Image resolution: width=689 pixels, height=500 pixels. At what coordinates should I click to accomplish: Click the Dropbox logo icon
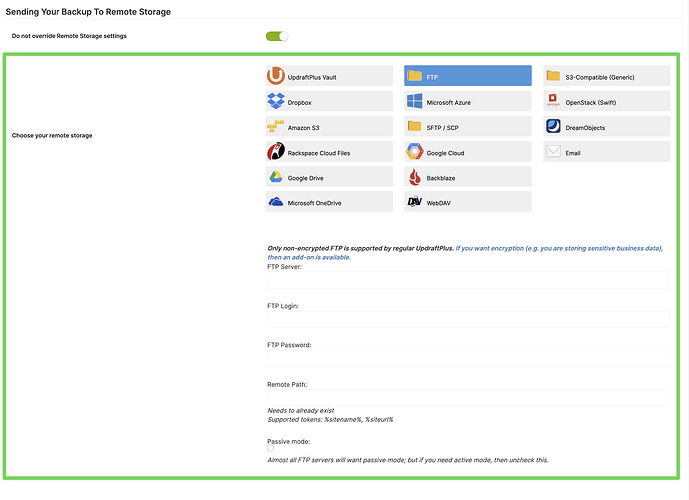[276, 101]
